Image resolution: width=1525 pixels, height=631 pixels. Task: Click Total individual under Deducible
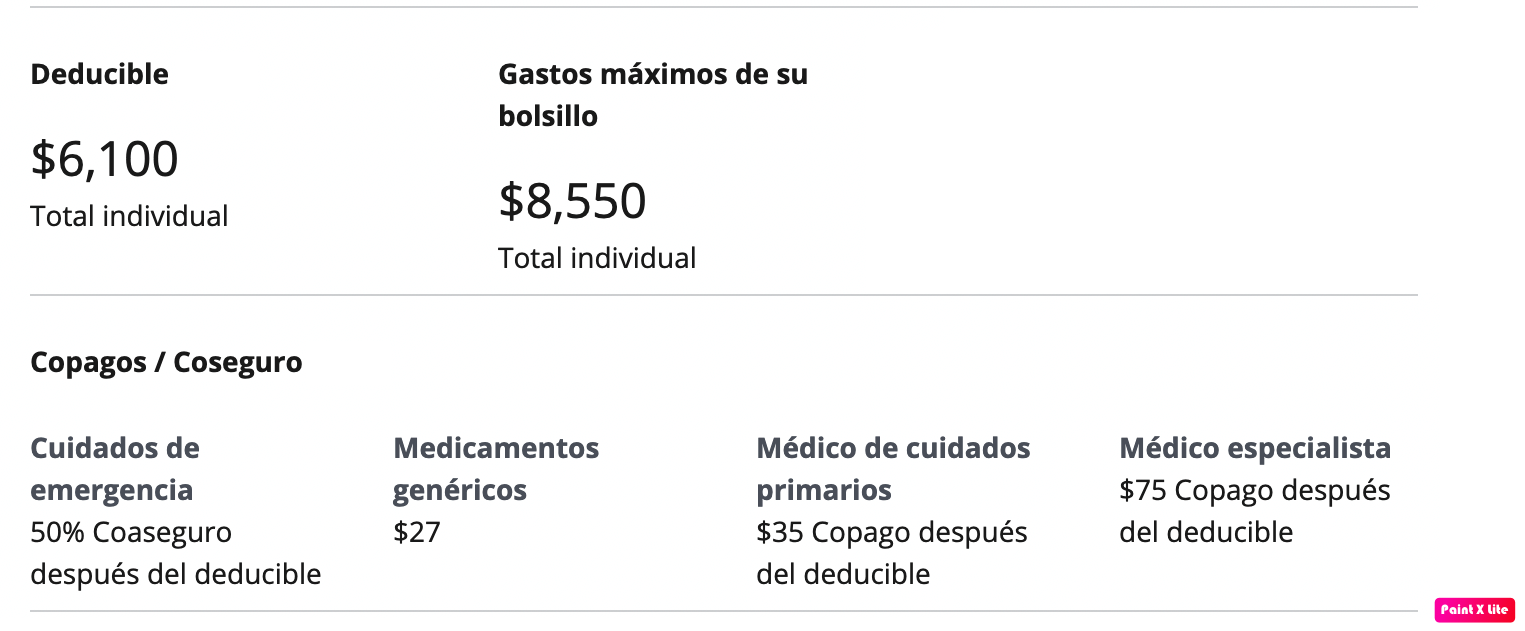(129, 216)
